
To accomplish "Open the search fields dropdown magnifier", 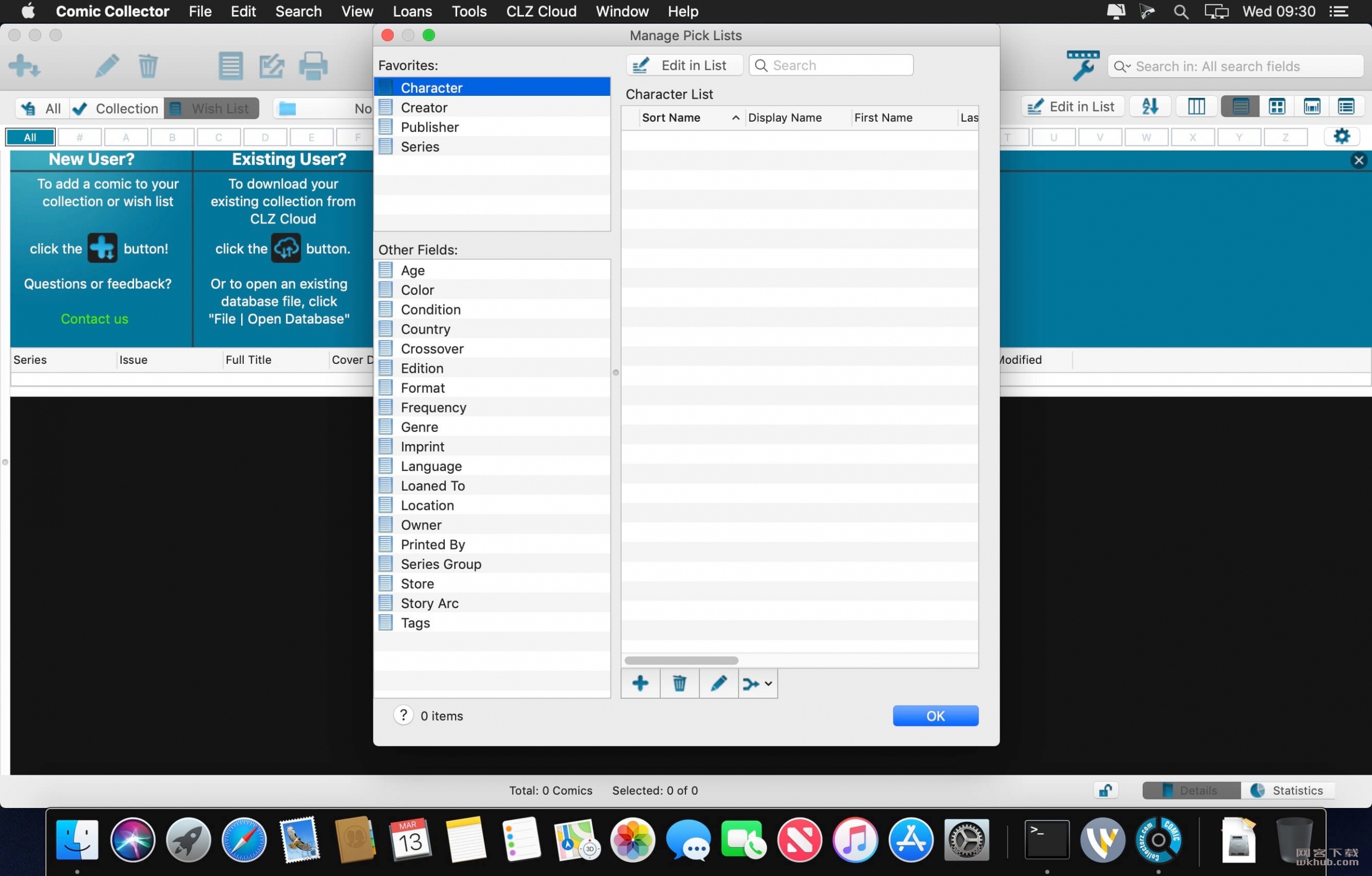I will pyautogui.click(x=1122, y=66).
